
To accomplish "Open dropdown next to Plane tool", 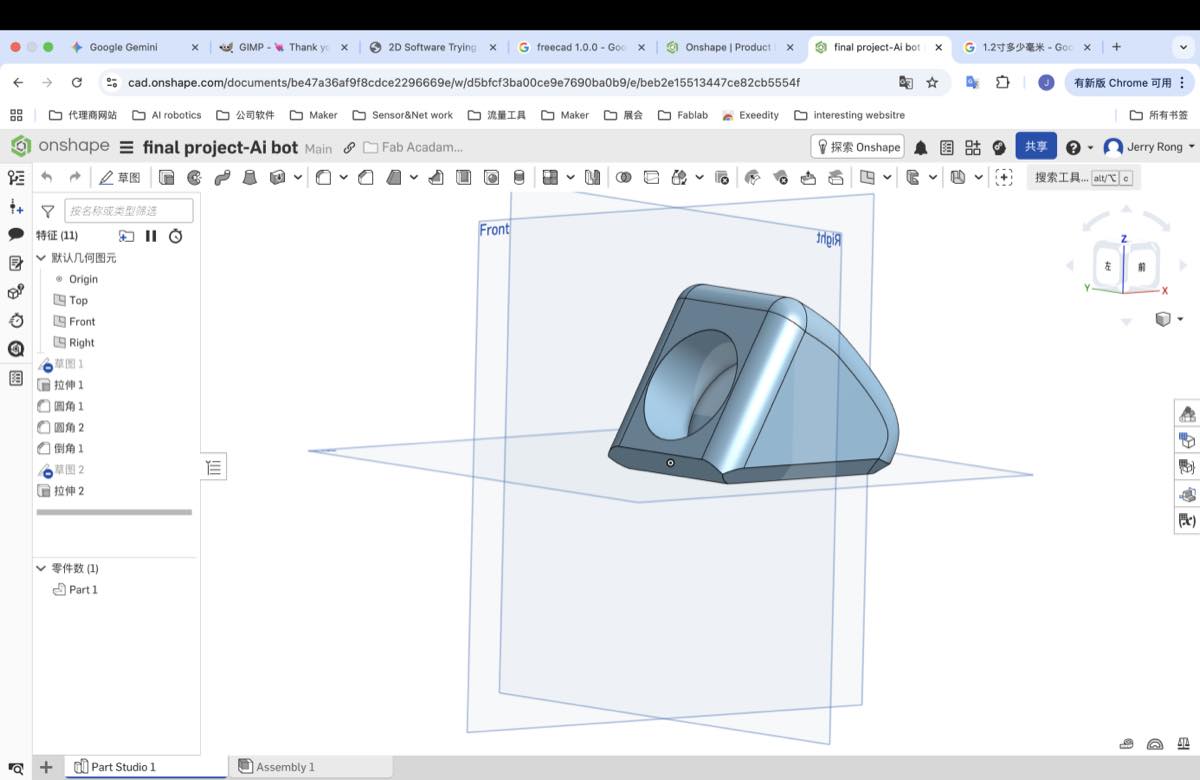I will [x=887, y=178].
